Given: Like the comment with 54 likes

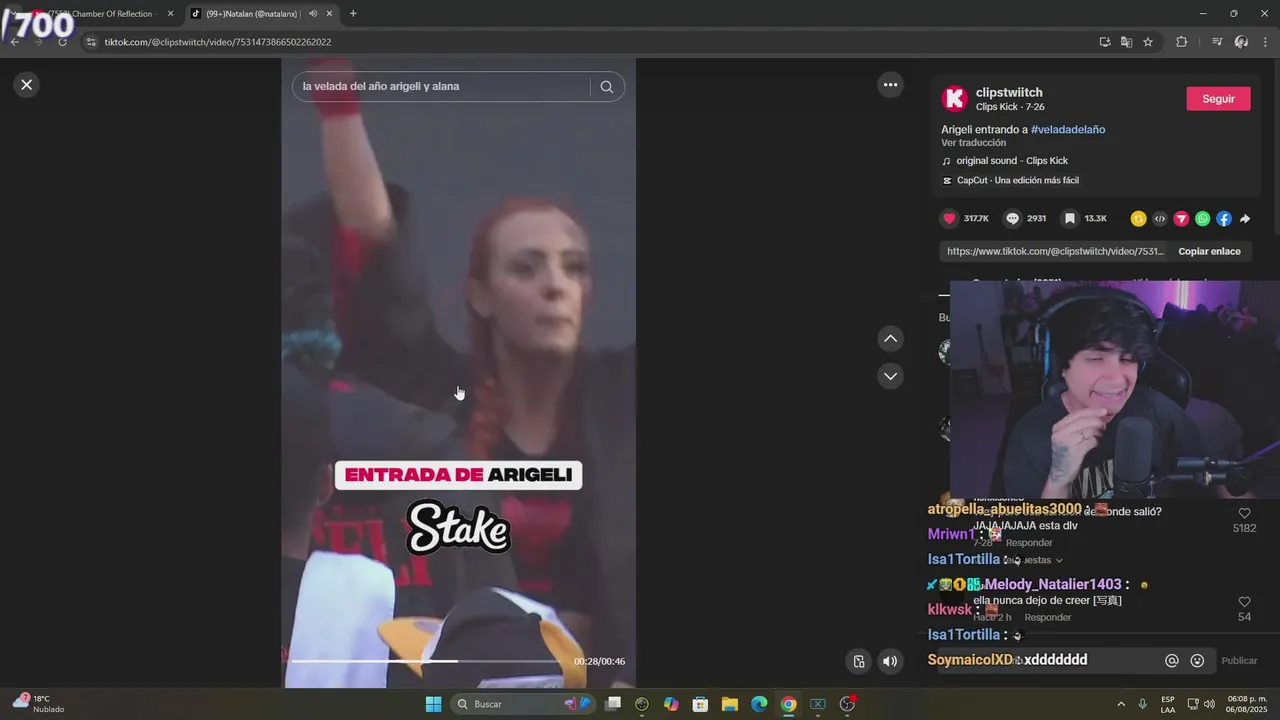Looking at the screenshot, I should point(1244,602).
